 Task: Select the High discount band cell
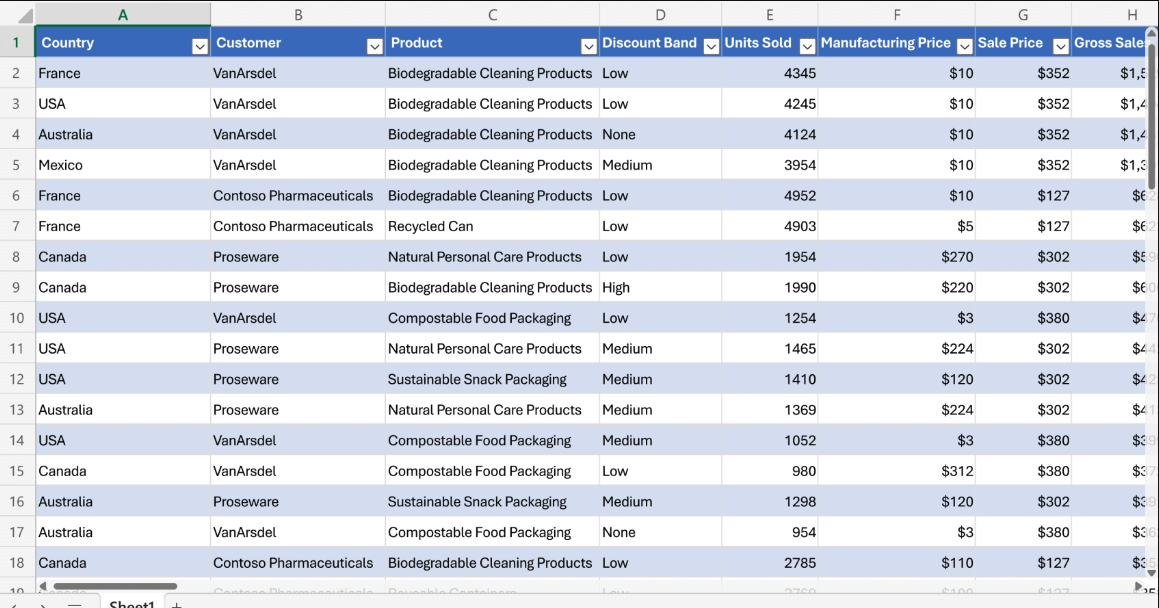tap(660, 287)
